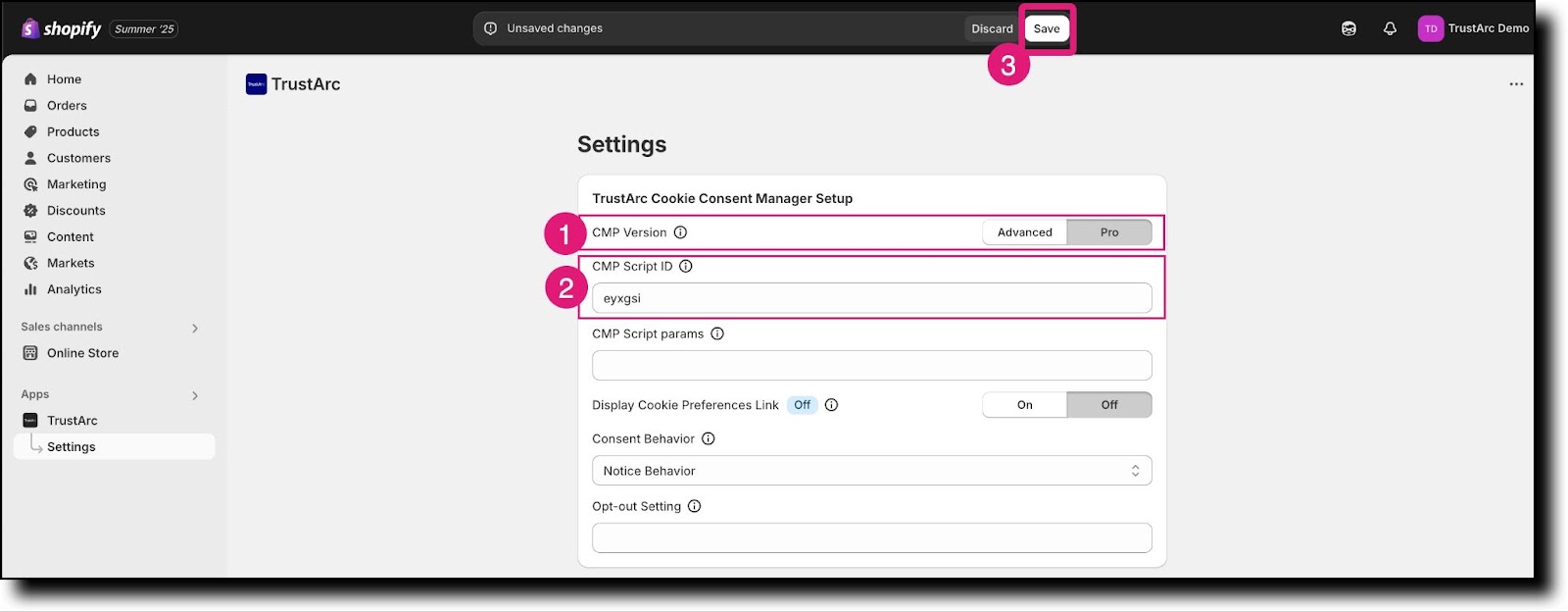This screenshot has width=1568, height=612.
Task: Click the TrustArc Cookie Consent Manager Setup title
Action: (x=722, y=198)
